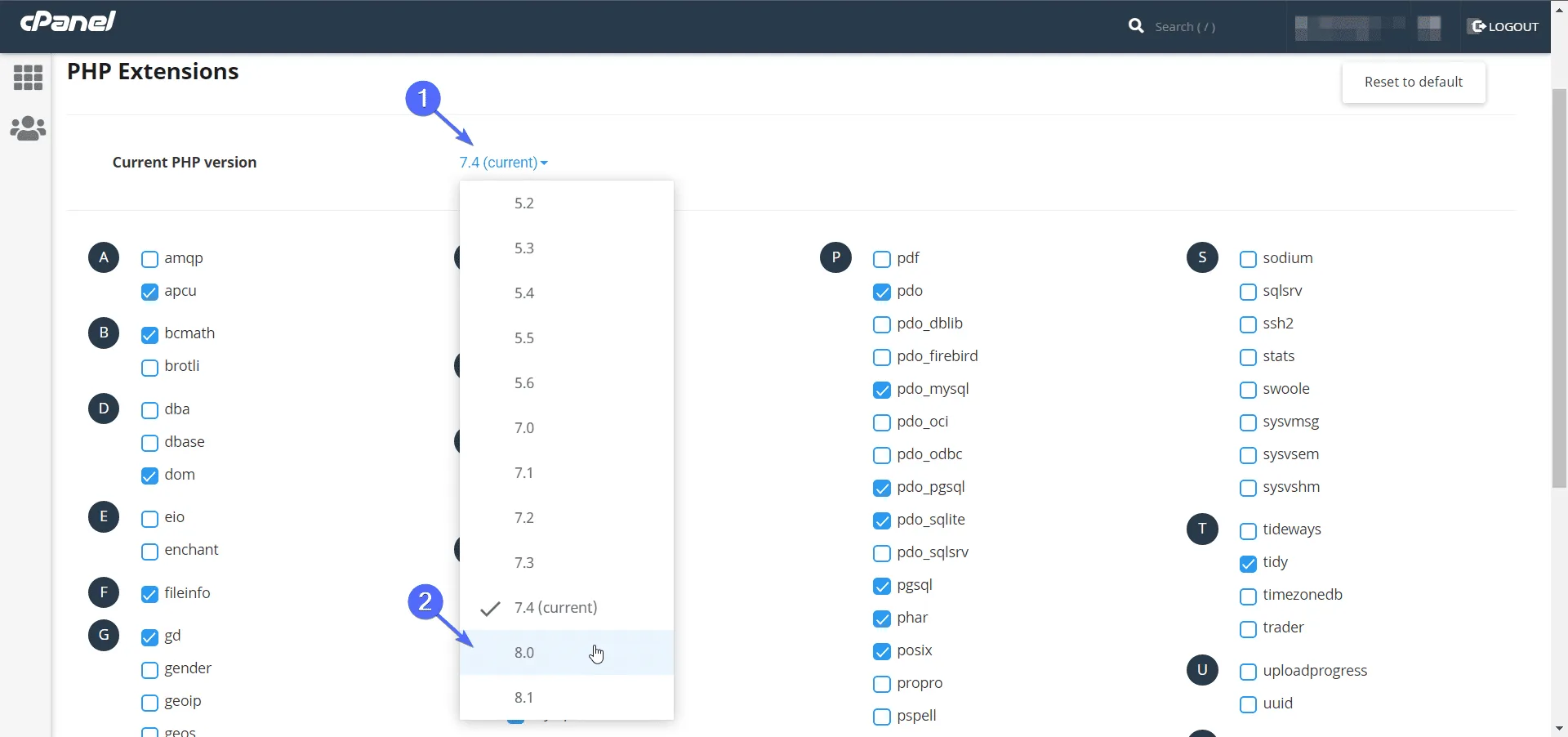This screenshot has height=737, width=1568.
Task: Toggle the dom extension checkbox
Action: click(149, 476)
